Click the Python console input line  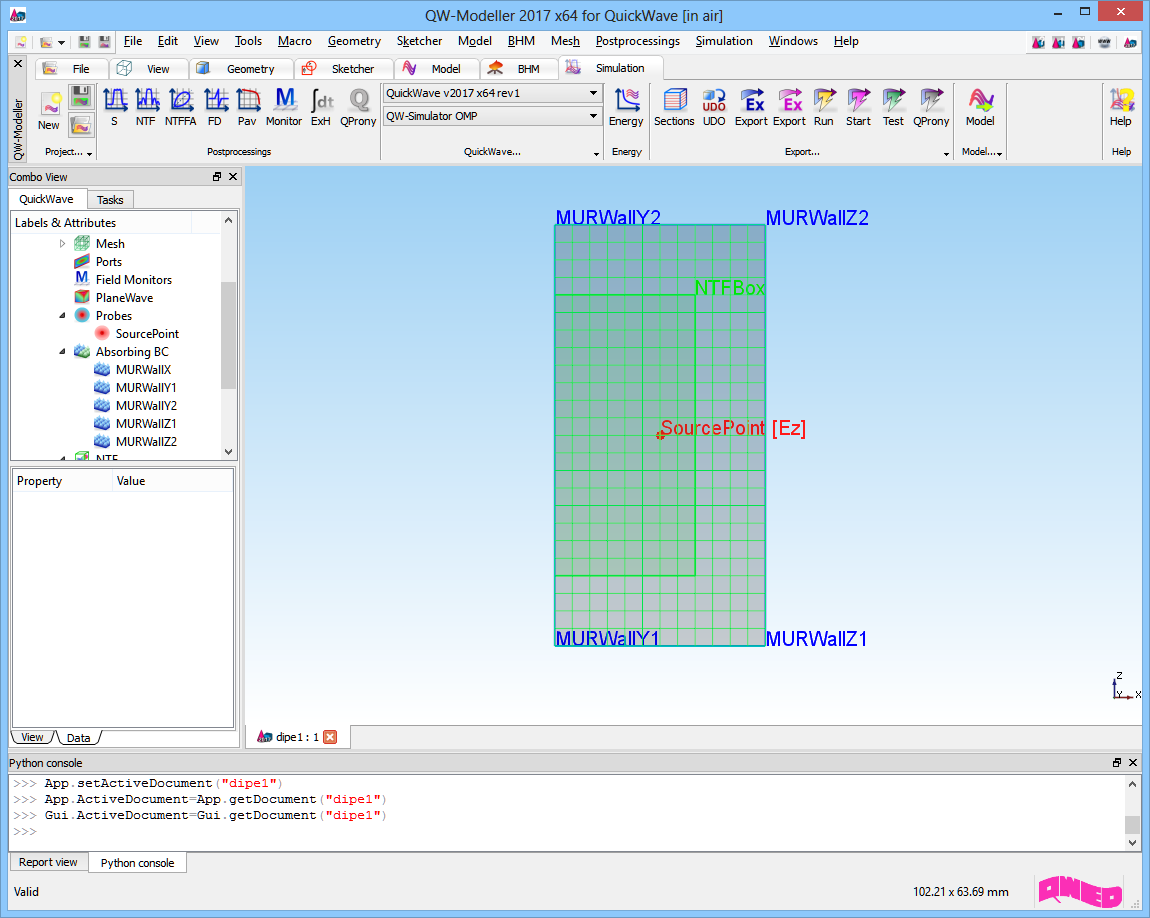(568, 831)
